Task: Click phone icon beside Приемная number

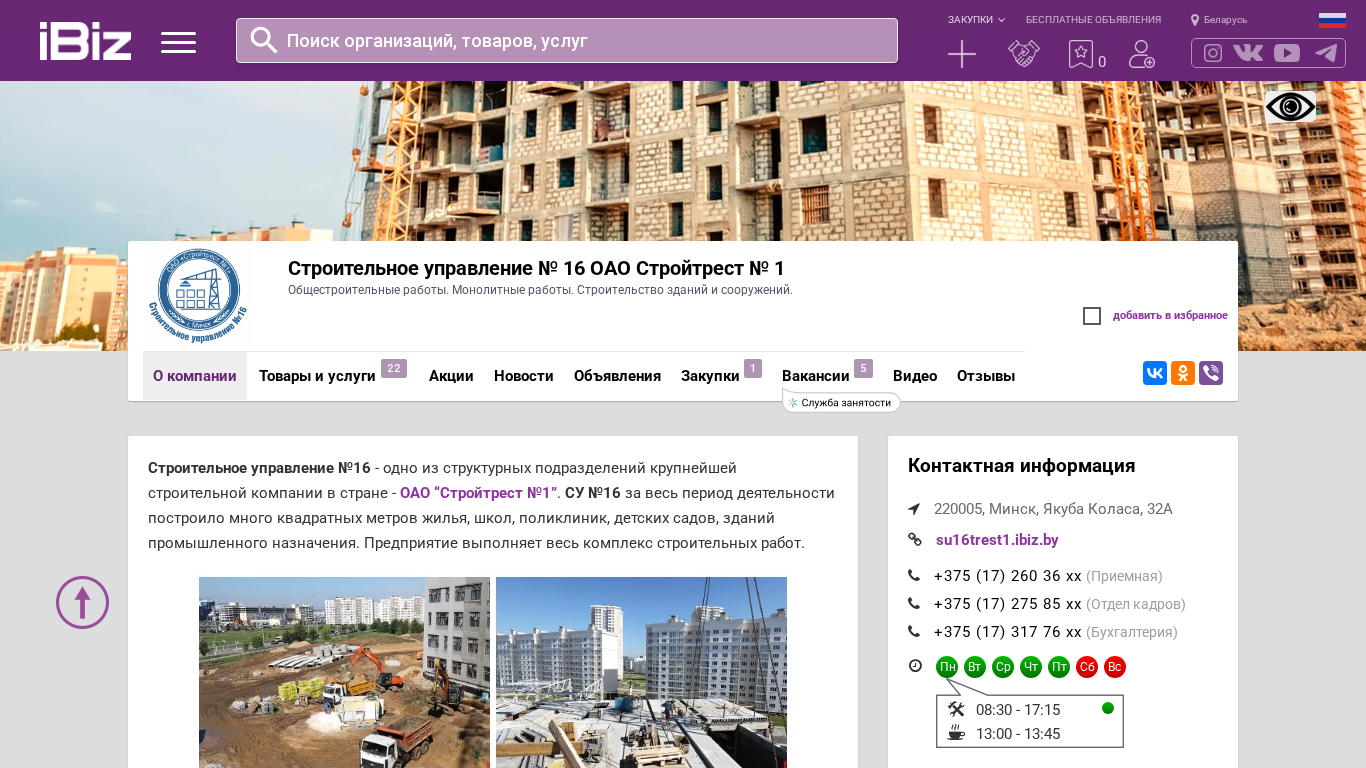Action: (914, 576)
